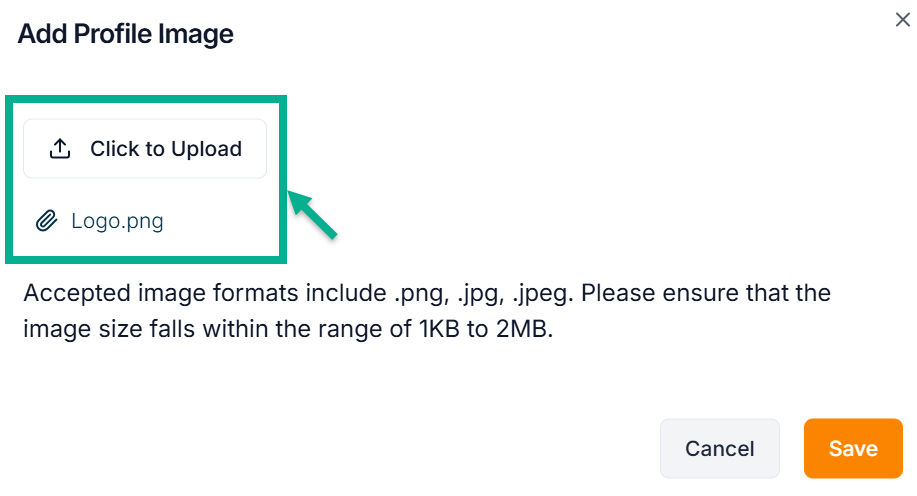Click the accepted image formats text
Viewport: 917px width, 496px height.
pos(427,294)
